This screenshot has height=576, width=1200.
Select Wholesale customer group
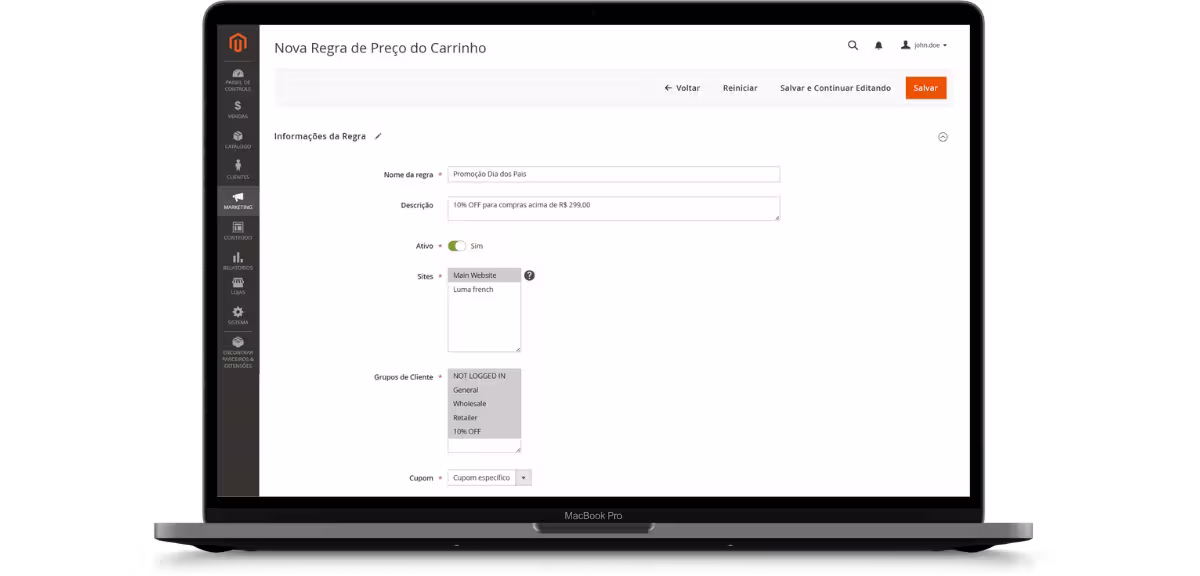(x=484, y=404)
